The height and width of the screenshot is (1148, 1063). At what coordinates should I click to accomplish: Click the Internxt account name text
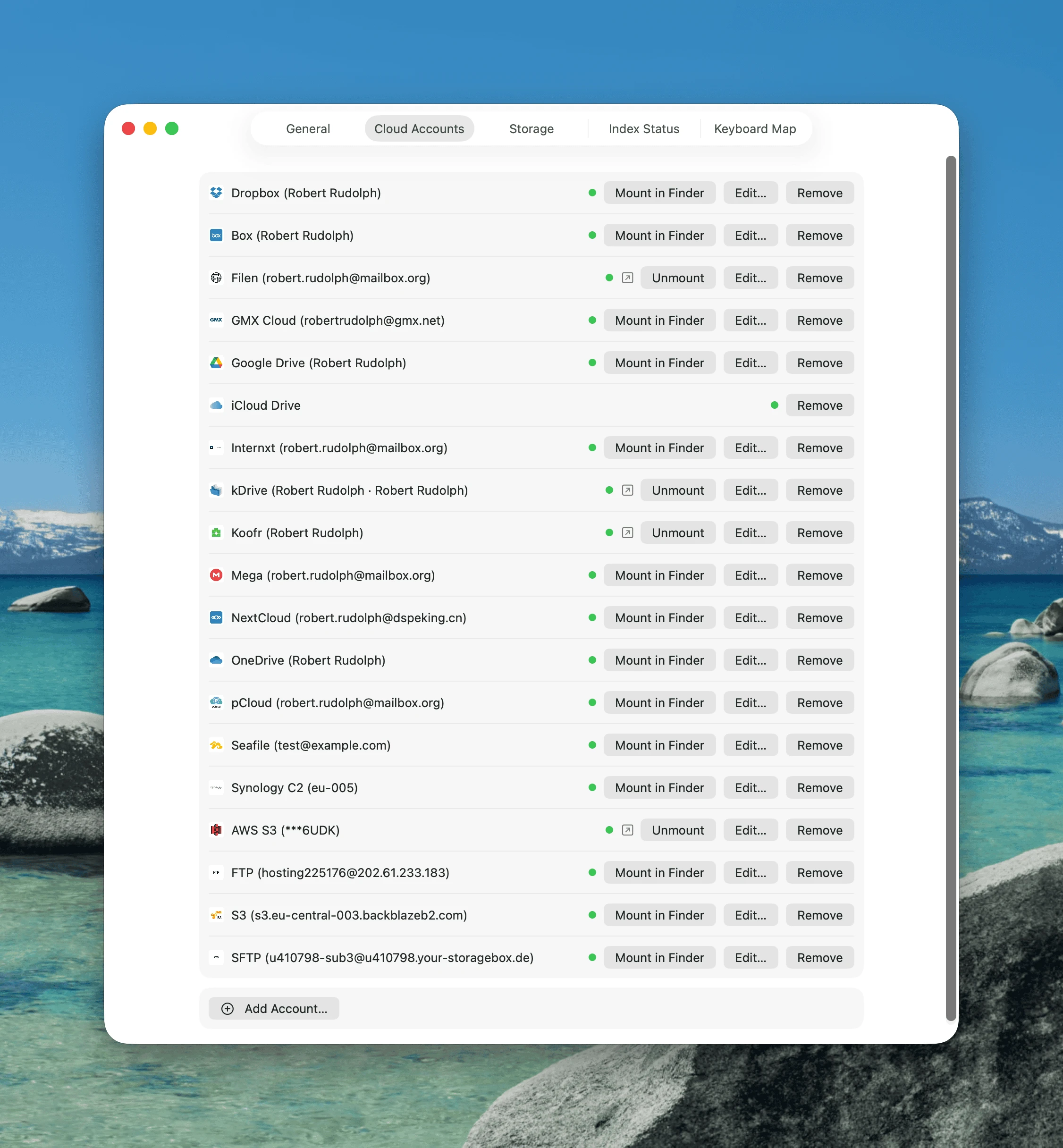coord(339,448)
